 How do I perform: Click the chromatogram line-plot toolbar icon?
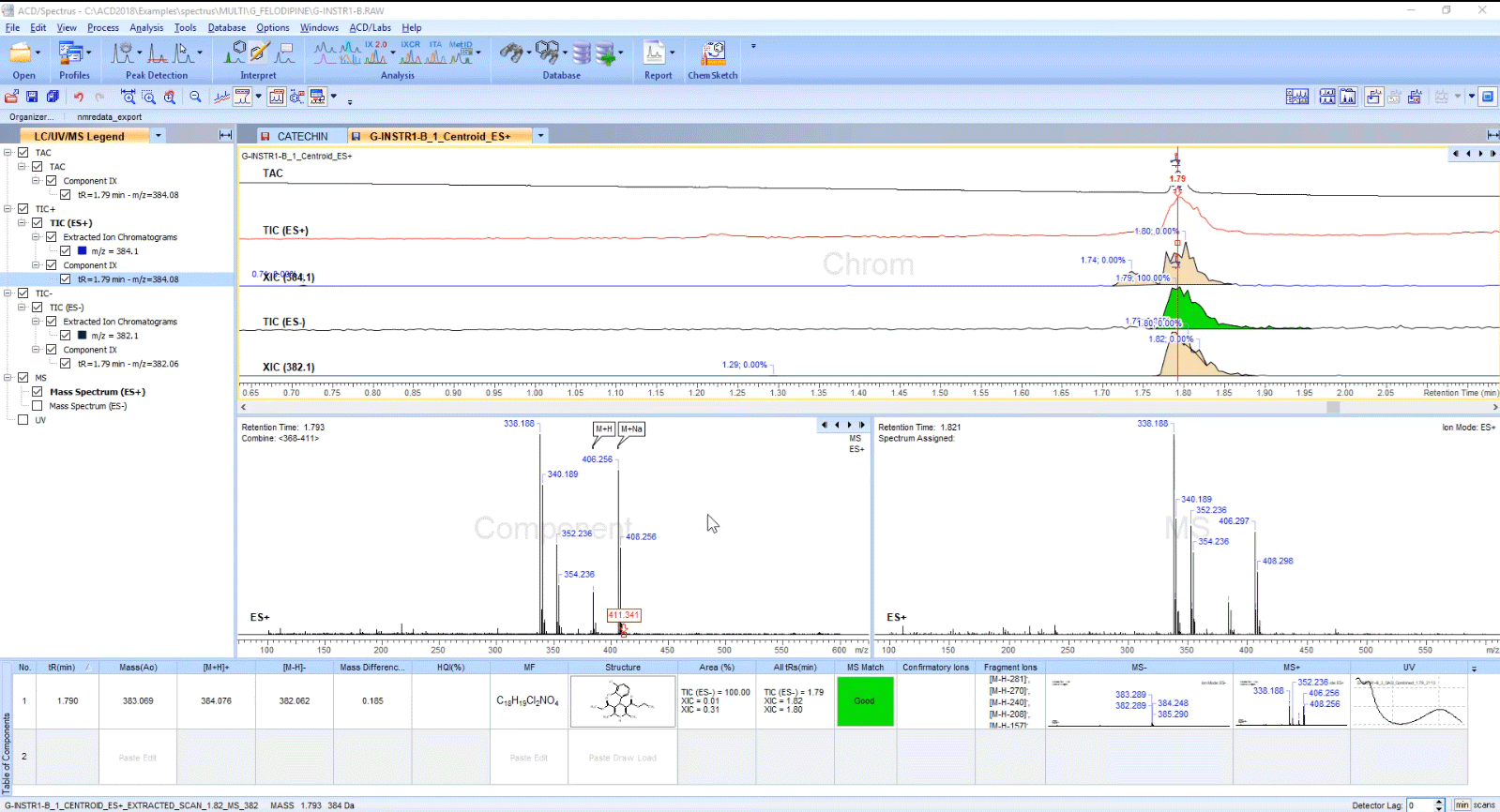pos(221,97)
